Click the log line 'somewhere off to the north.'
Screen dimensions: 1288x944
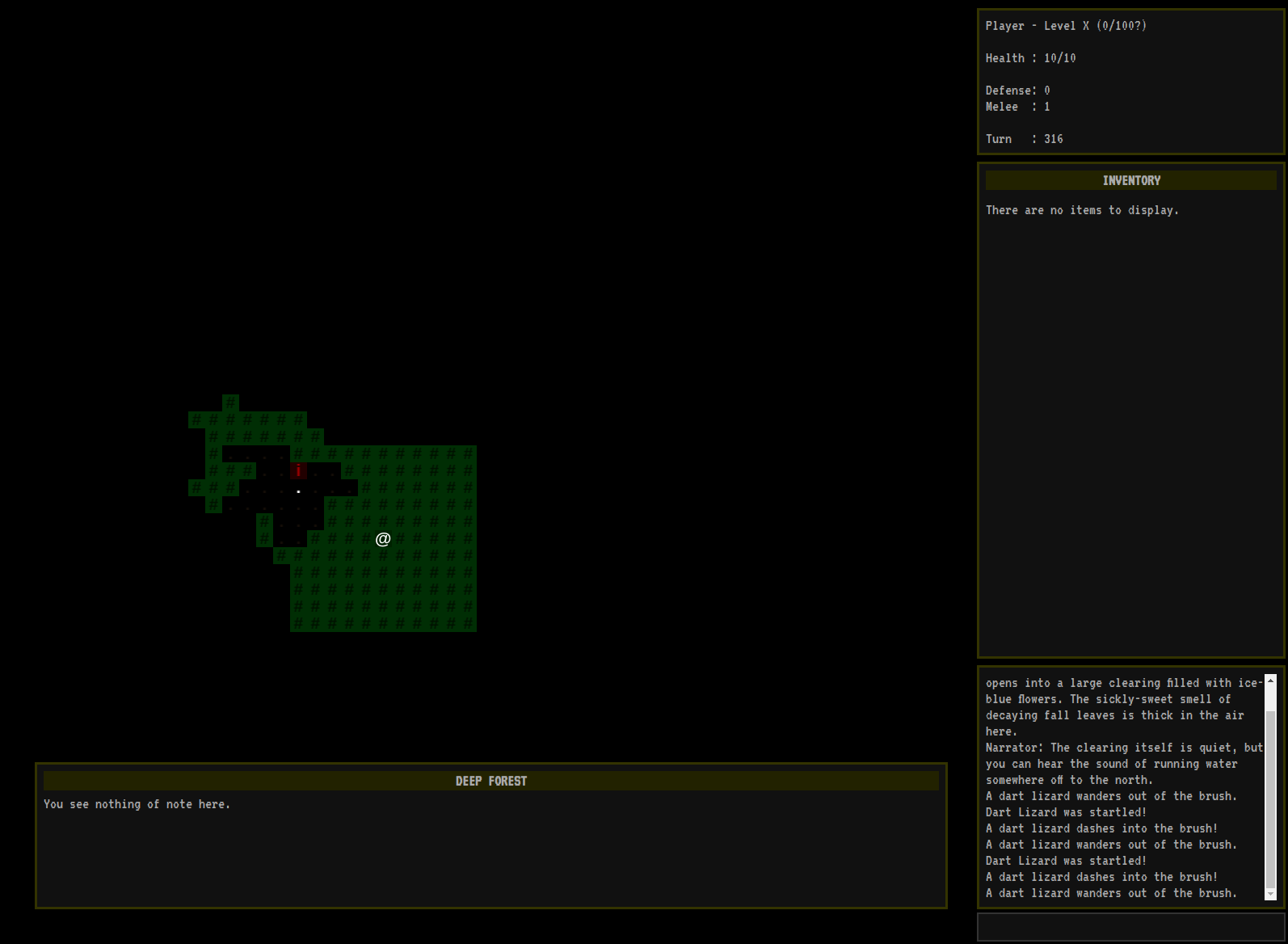coord(1069,780)
